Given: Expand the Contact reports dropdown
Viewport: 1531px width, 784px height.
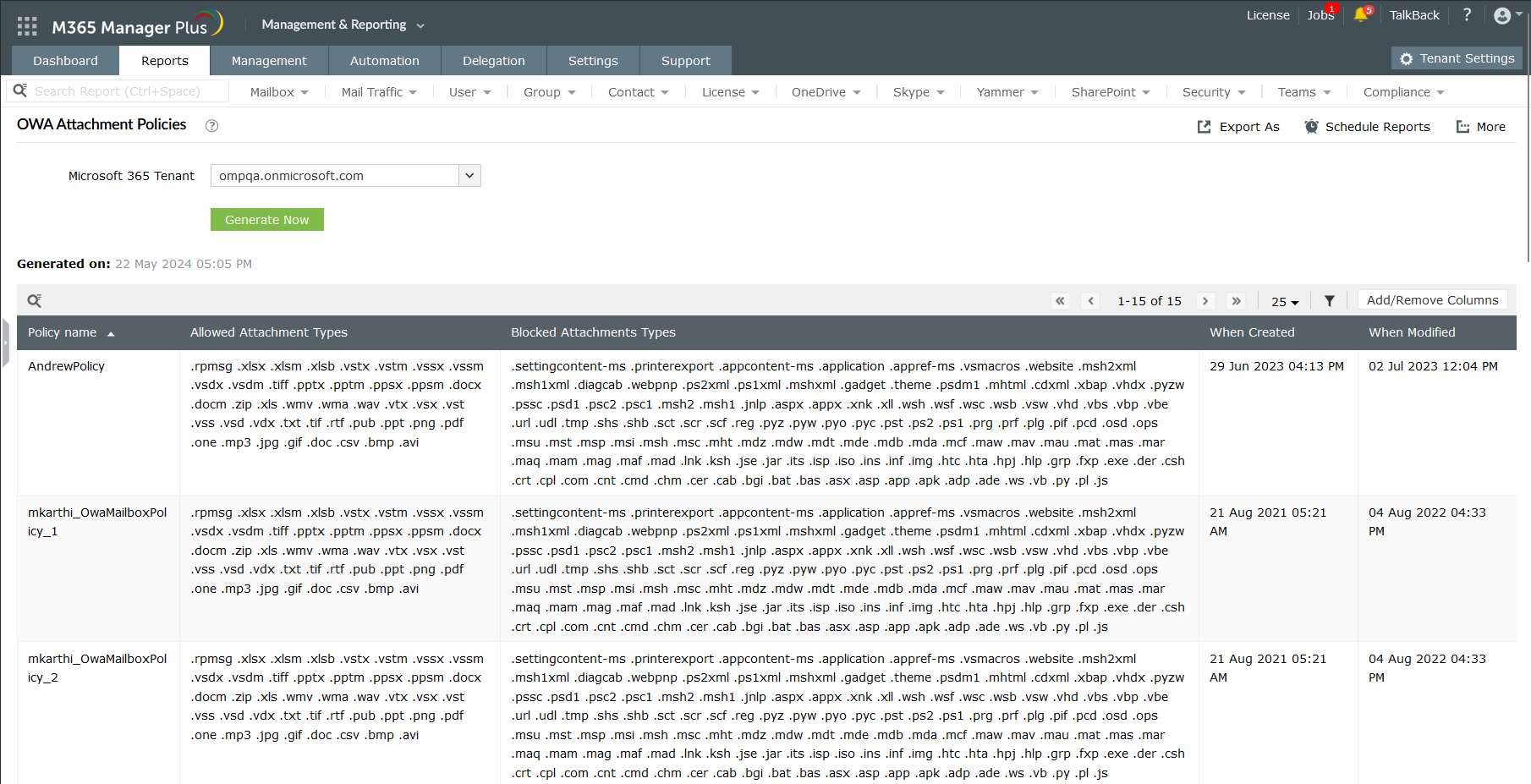Looking at the screenshot, I should point(638,92).
